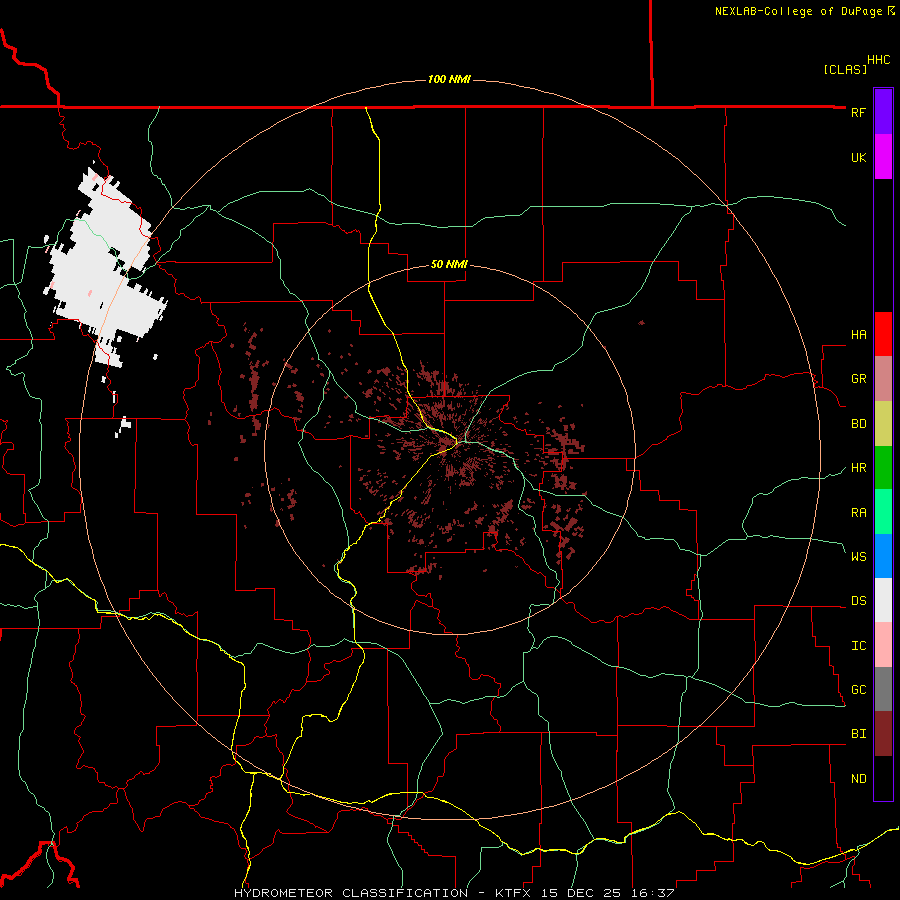Viewport: 900px width, 900px height.
Task: Click the ND black legend swatch
Action: (x=883, y=778)
